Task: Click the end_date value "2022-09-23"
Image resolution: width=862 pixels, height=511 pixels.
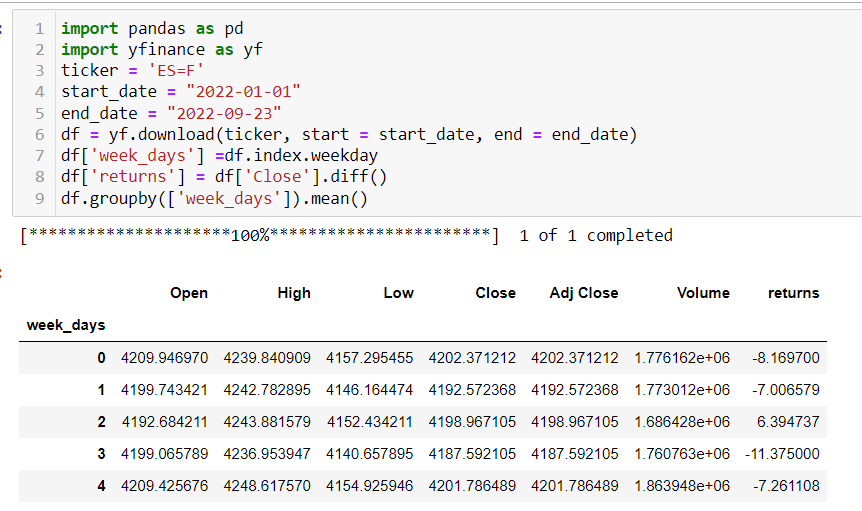Action: tap(224, 113)
